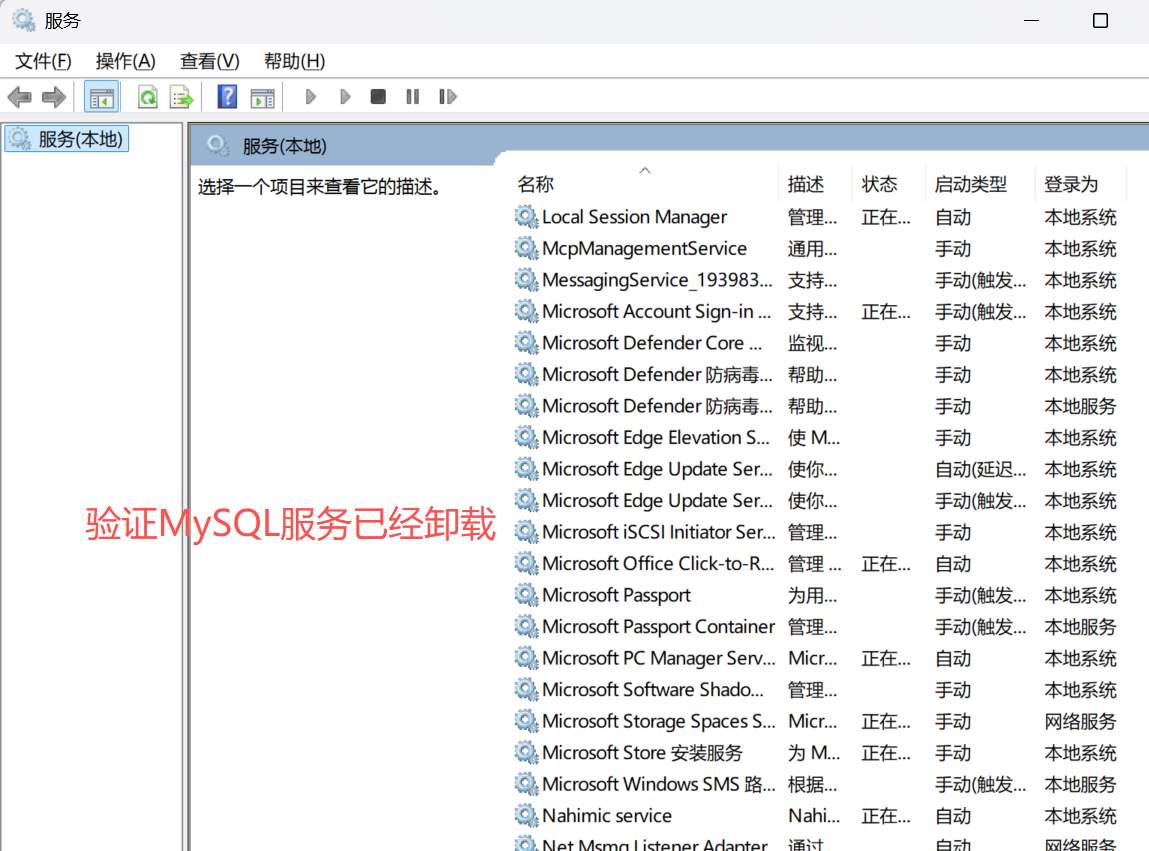
Task: Click the Forward arrow toolbar icon
Action: tap(54, 97)
